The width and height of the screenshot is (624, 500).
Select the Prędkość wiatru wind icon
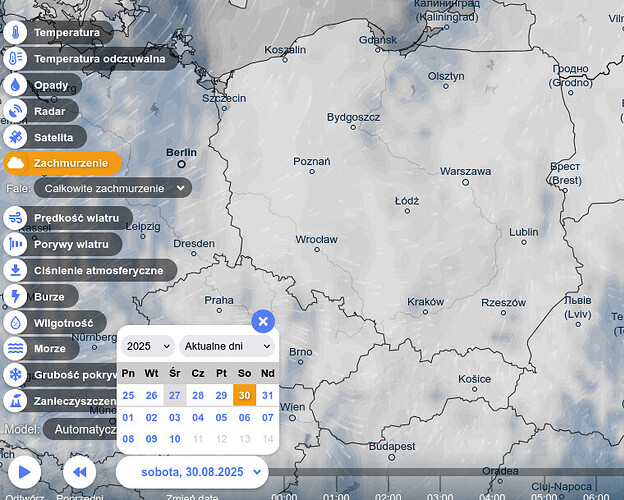tap(16, 218)
